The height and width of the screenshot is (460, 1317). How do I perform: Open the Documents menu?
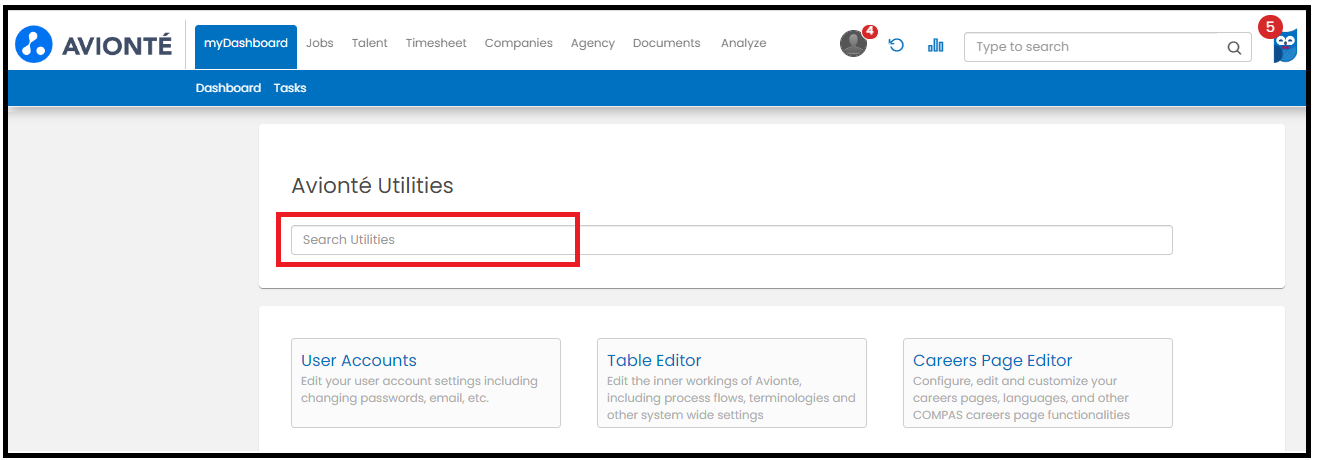click(x=667, y=43)
